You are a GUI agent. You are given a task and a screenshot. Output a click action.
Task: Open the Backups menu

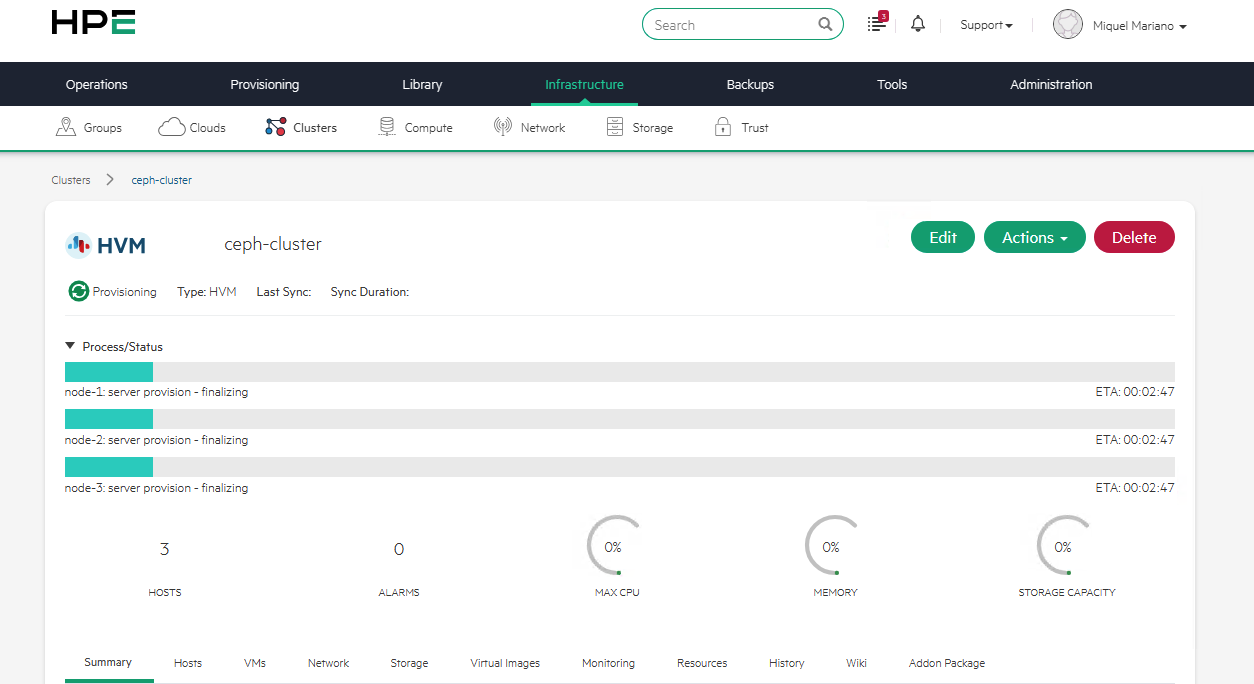750,84
